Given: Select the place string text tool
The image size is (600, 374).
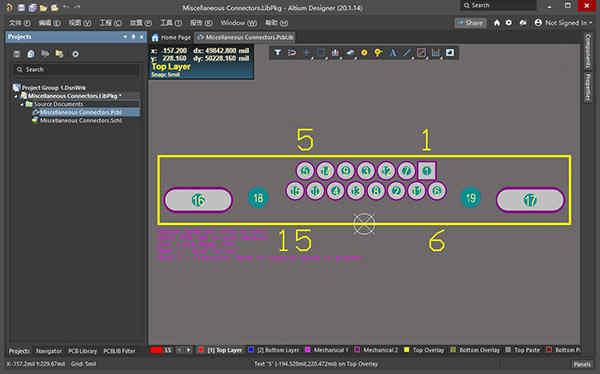Looking at the screenshot, I should point(393,52).
